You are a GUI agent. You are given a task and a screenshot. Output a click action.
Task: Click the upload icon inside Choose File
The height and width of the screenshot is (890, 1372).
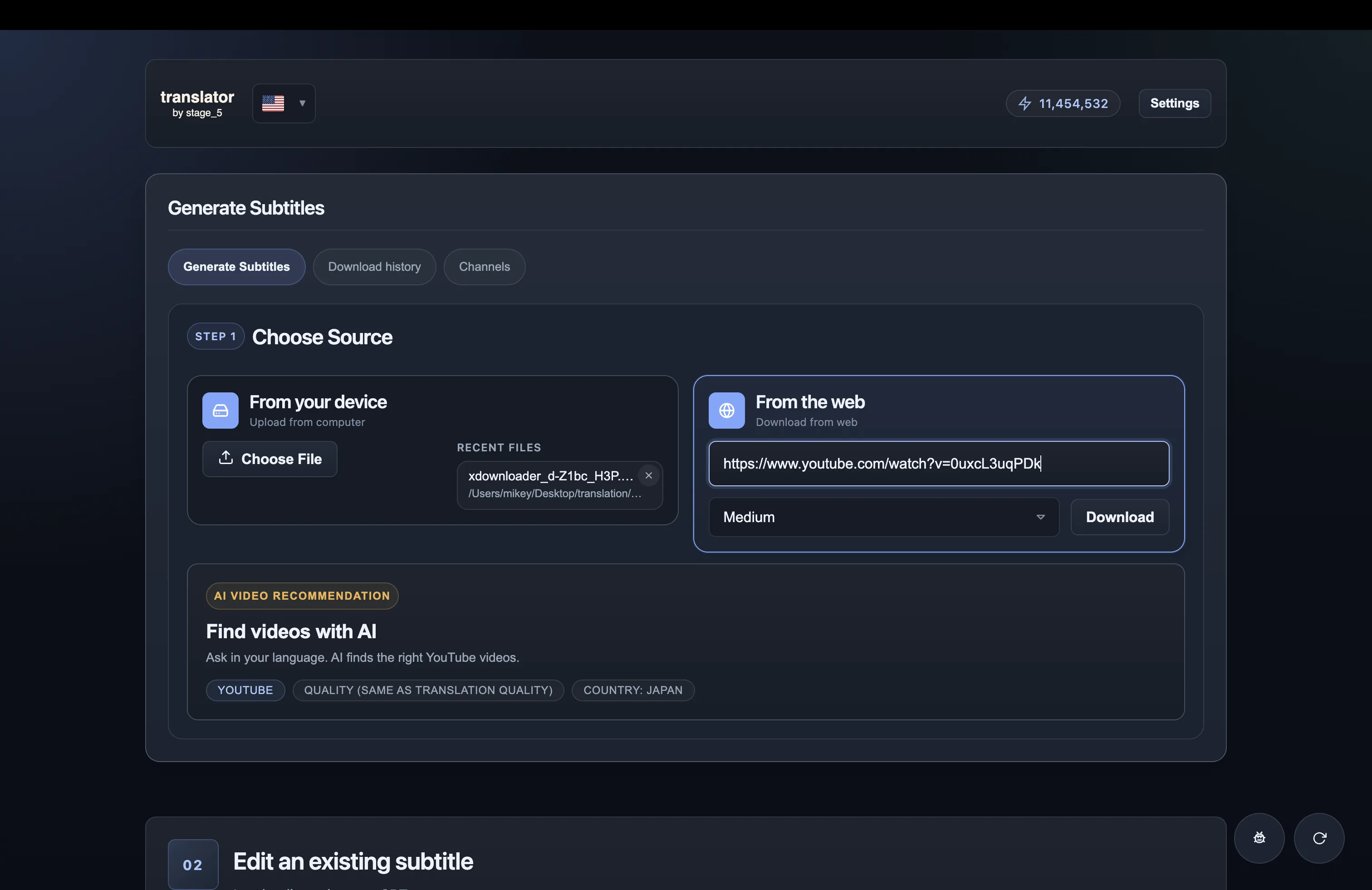226,458
